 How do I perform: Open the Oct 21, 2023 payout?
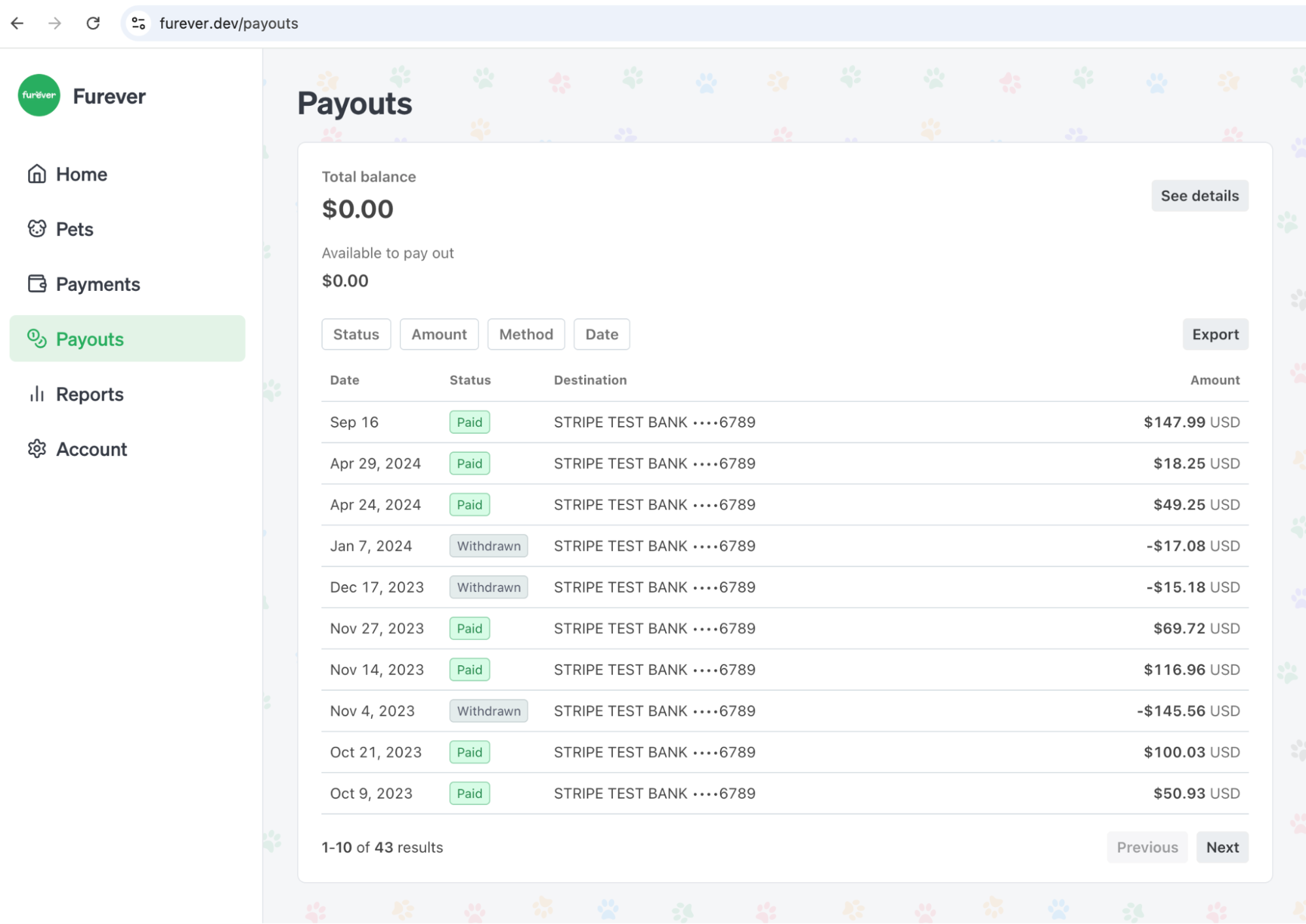click(785, 752)
